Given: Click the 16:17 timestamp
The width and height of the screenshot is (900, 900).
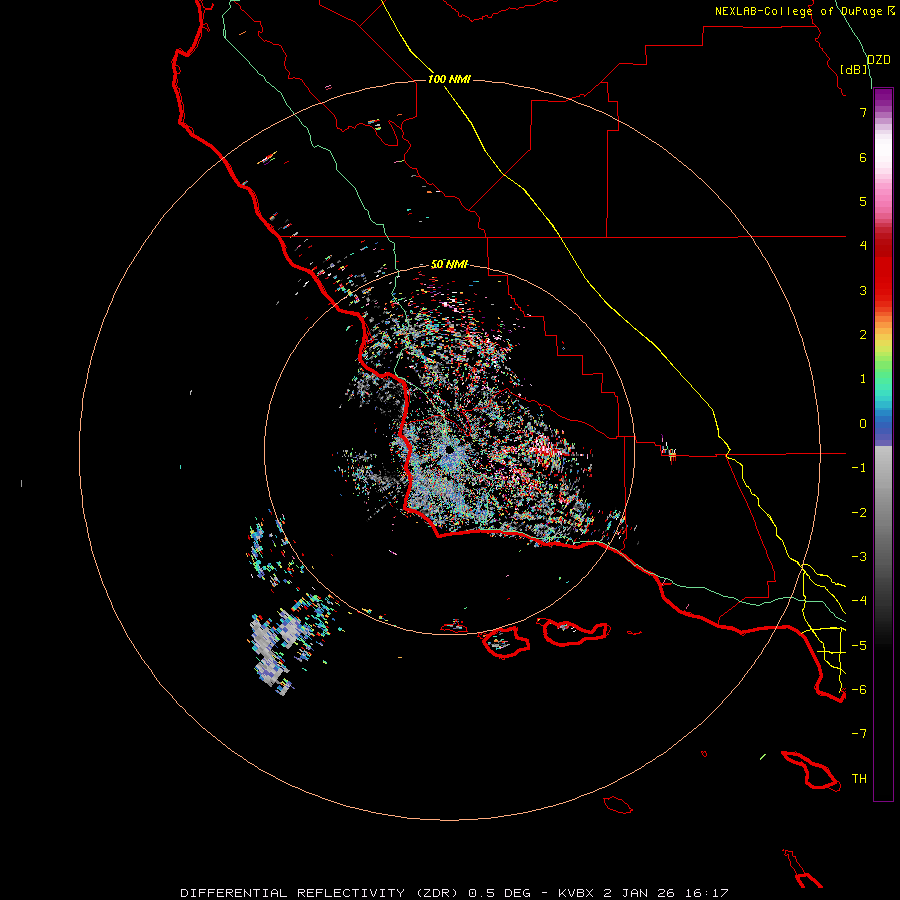Looking at the screenshot, I should [x=707, y=893].
